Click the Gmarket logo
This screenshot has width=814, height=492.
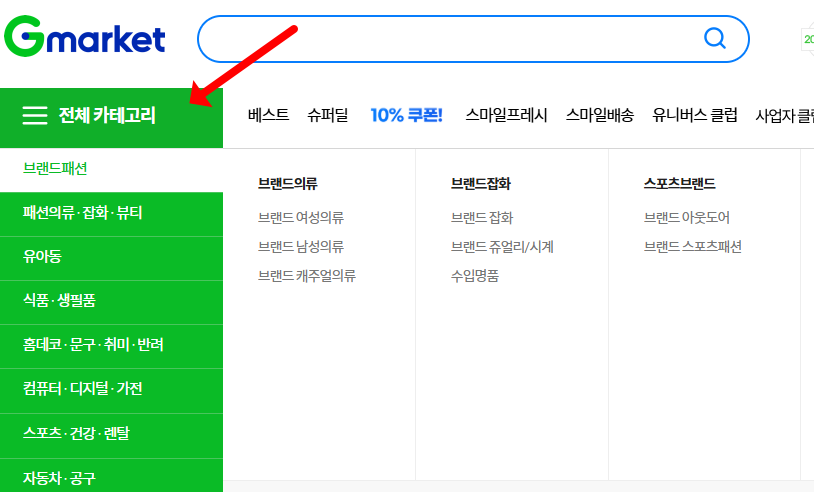[85, 37]
